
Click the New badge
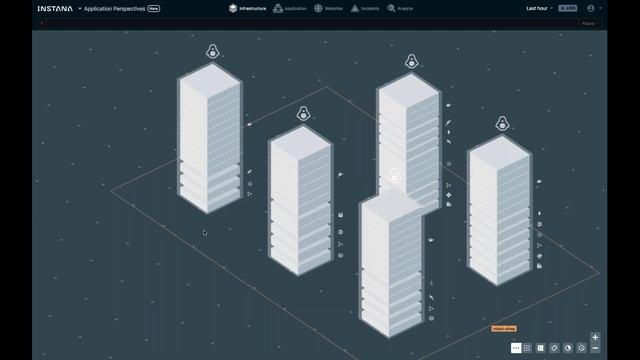click(x=153, y=9)
